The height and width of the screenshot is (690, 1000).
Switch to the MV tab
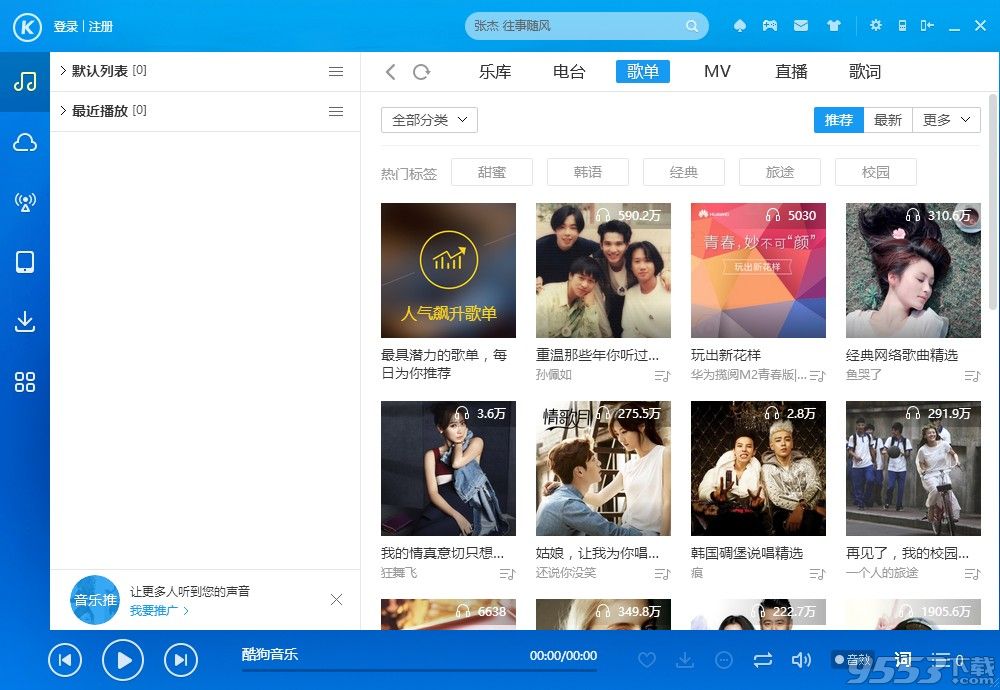[x=717, y=71]
